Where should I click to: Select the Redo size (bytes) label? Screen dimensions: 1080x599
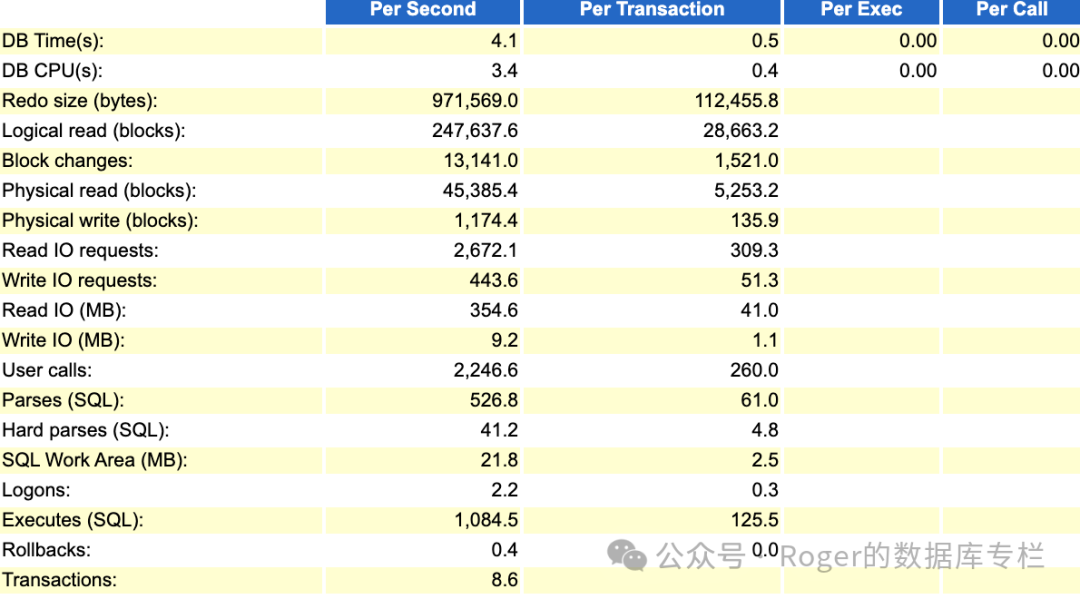79,101
